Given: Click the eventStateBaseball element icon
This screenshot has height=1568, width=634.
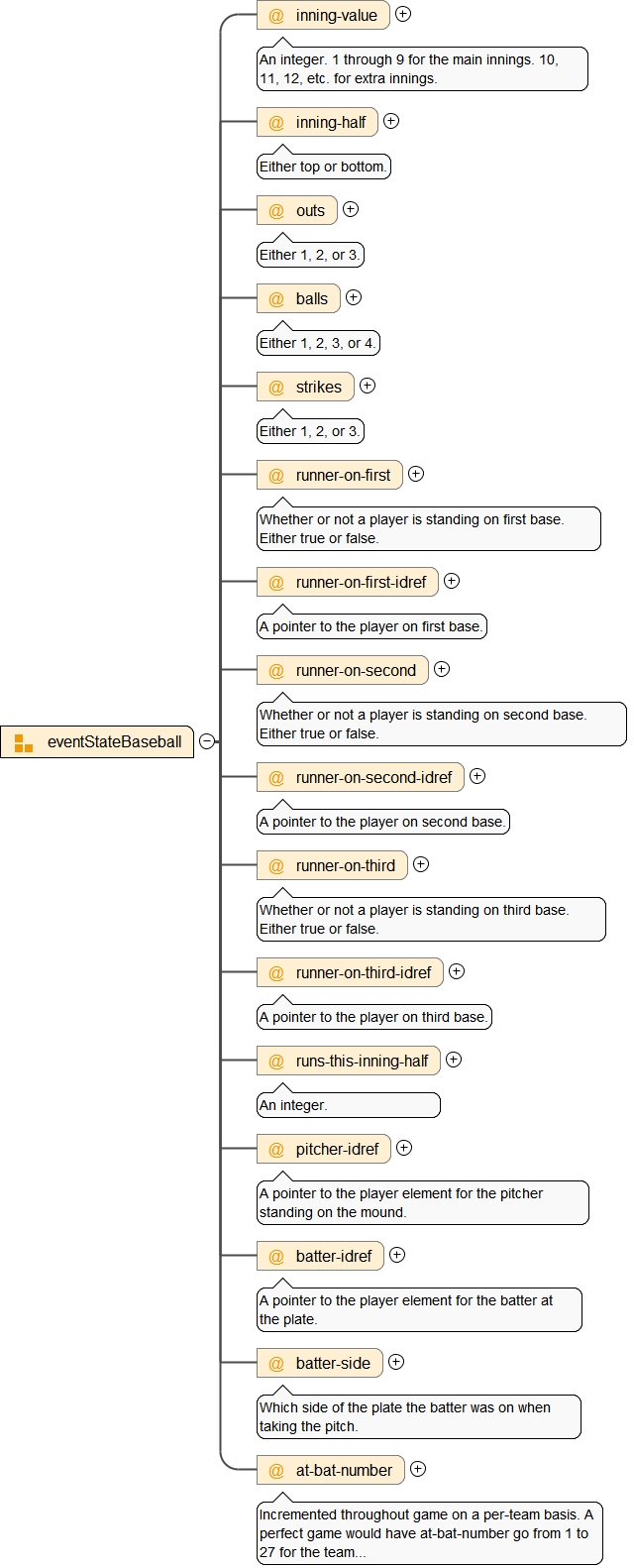Looking at the screenshot, I should (x=24, y=742).
